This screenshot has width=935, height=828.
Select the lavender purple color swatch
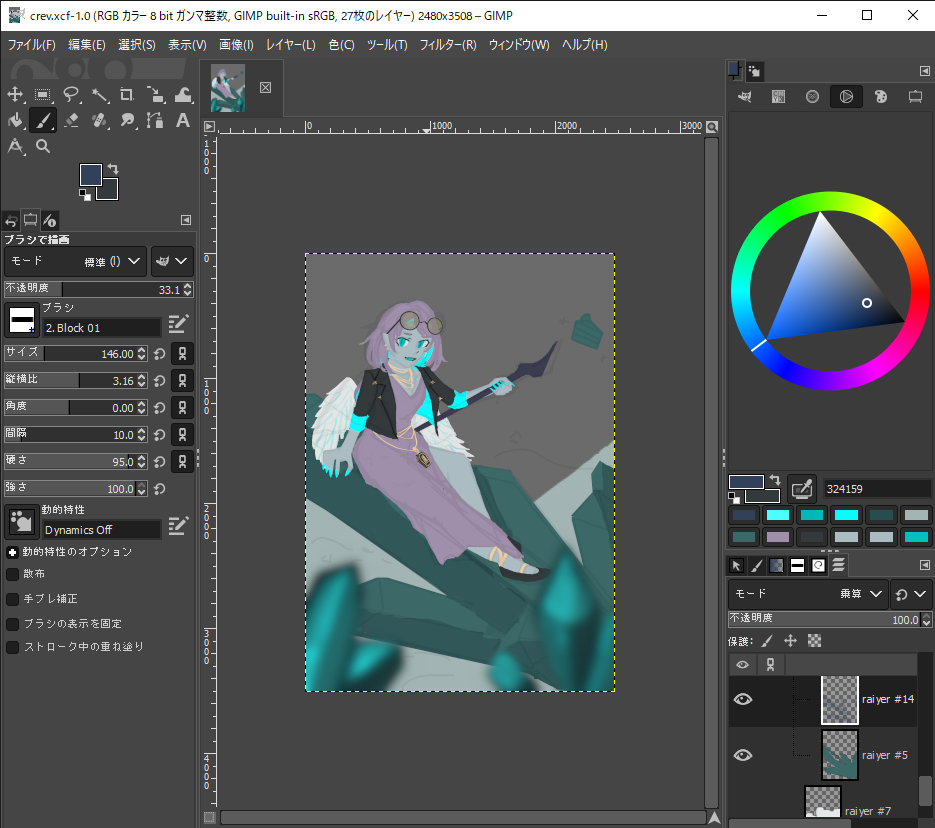coord(778,537)
